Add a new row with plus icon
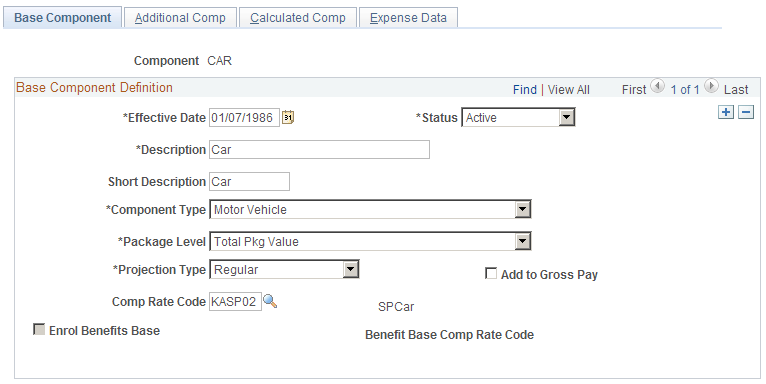This screenshot has height=384, width=766. pos(726,112)
